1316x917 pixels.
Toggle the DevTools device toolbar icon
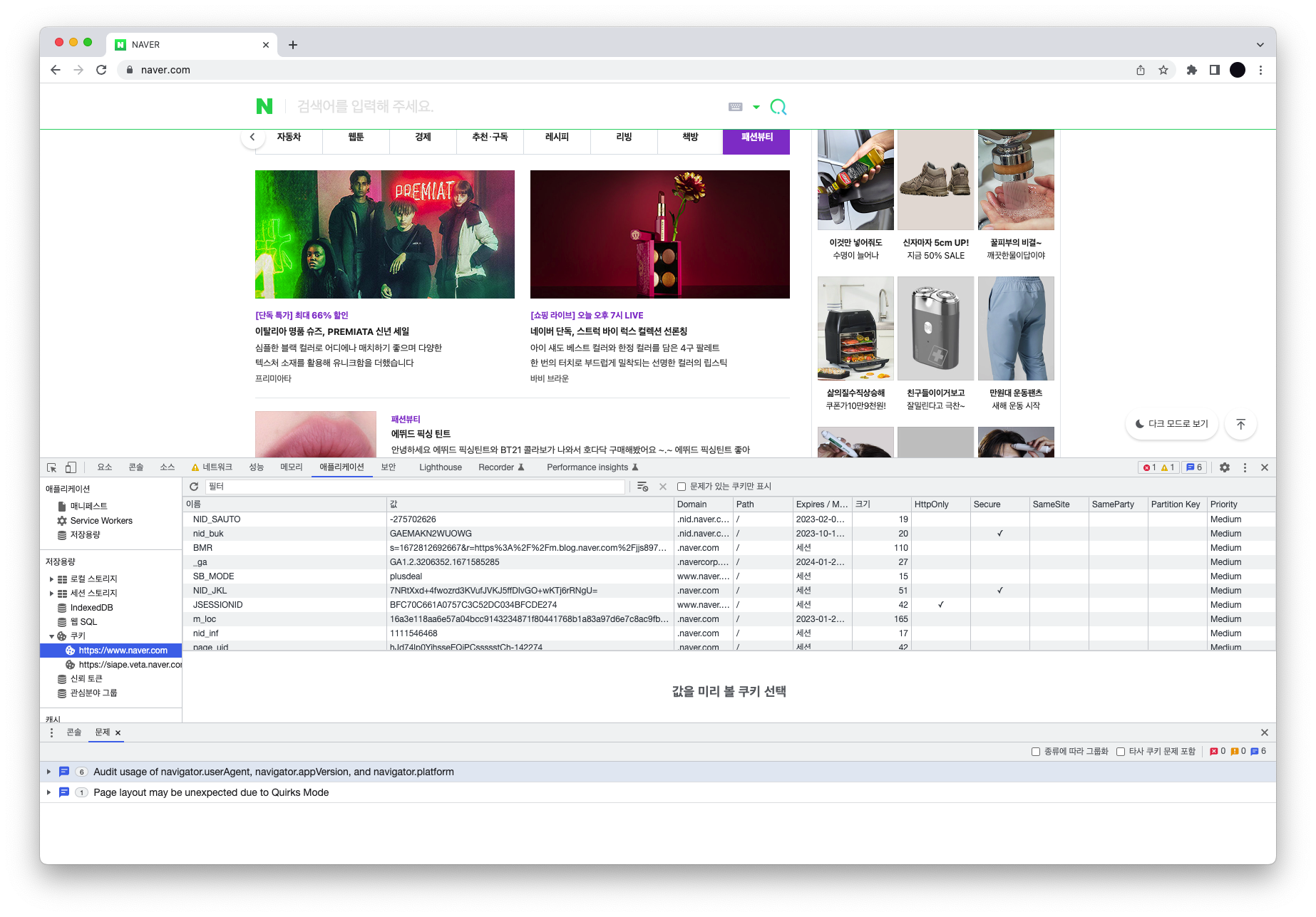pyautogui.click(x=71, y=467)
